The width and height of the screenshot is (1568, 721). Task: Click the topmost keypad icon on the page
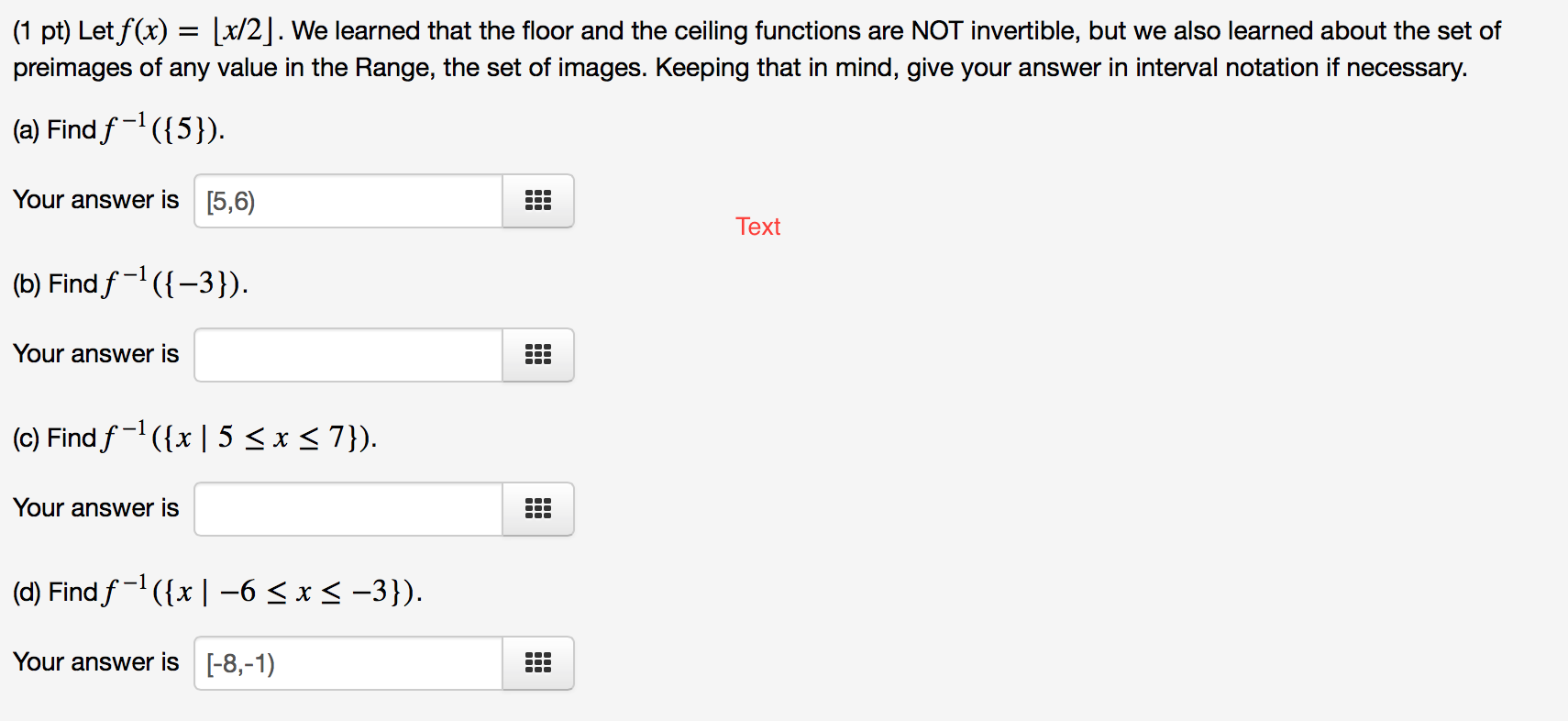point(538,200)
